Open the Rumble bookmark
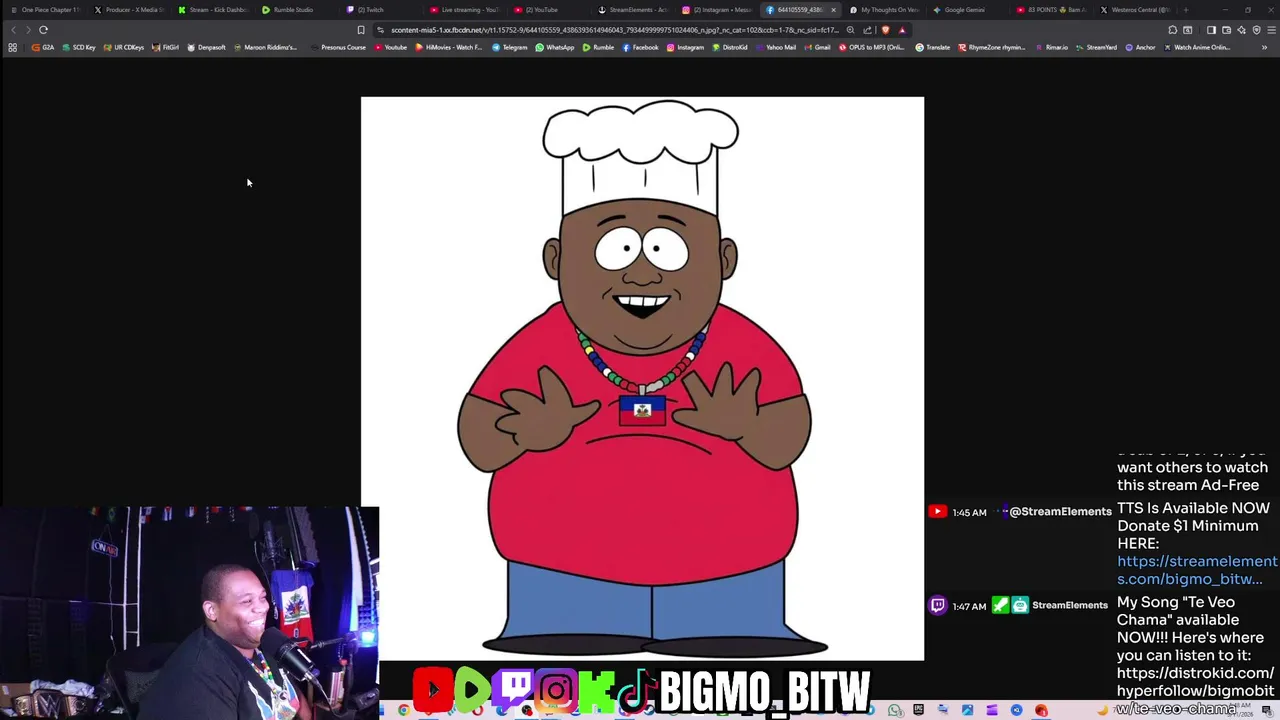 598,47
